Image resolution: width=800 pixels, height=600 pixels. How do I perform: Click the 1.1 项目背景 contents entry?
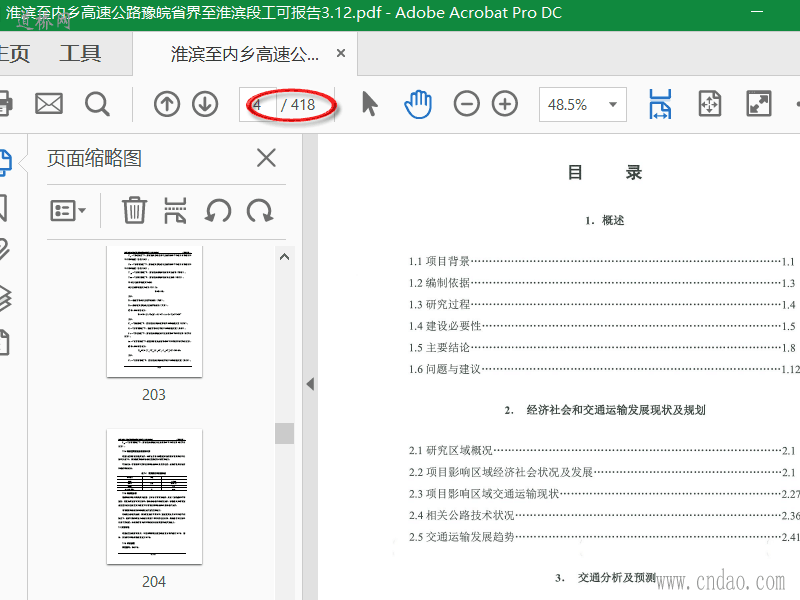[x=602, y=261]
